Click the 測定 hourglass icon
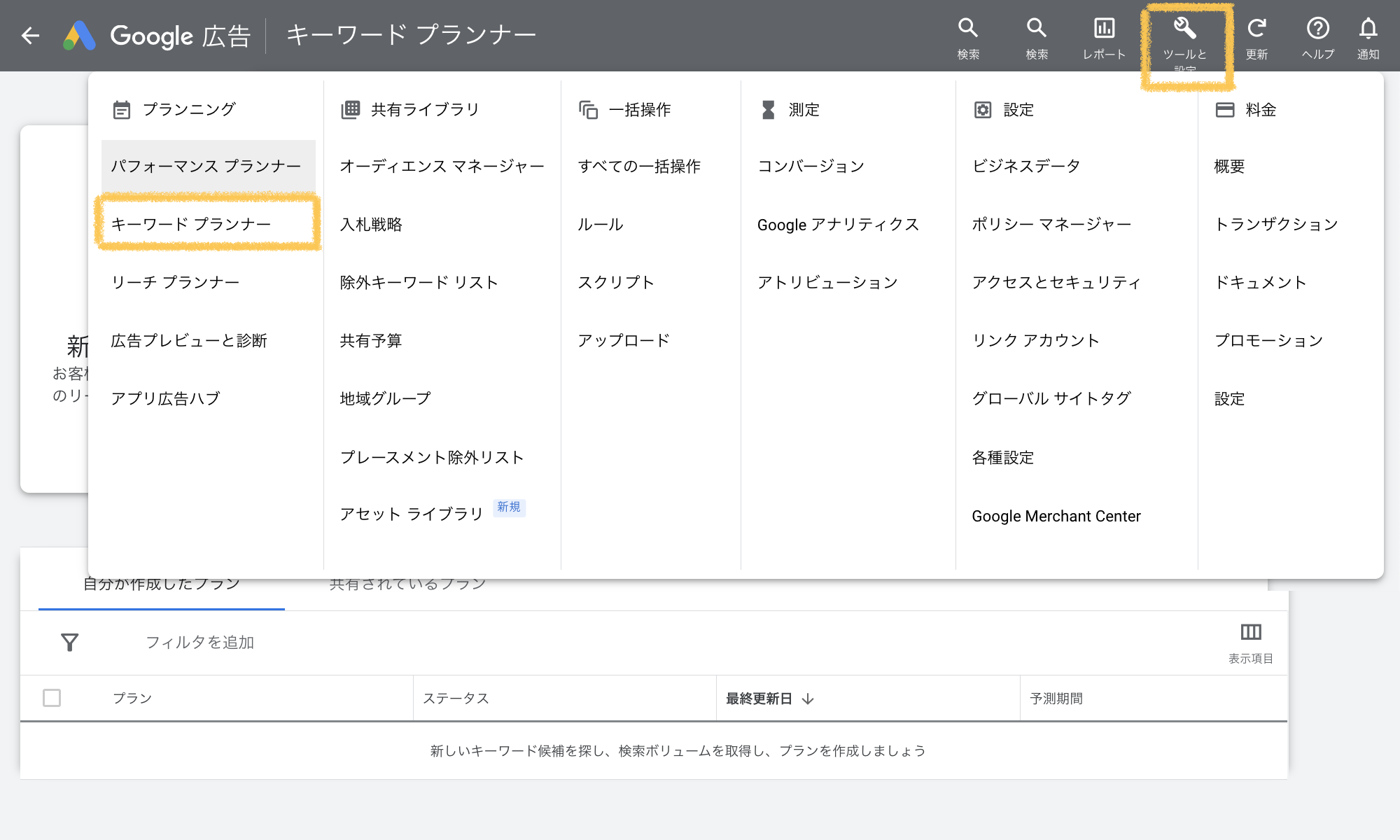The width and height of the screenshot is (1400, 840). click(769, 110)
